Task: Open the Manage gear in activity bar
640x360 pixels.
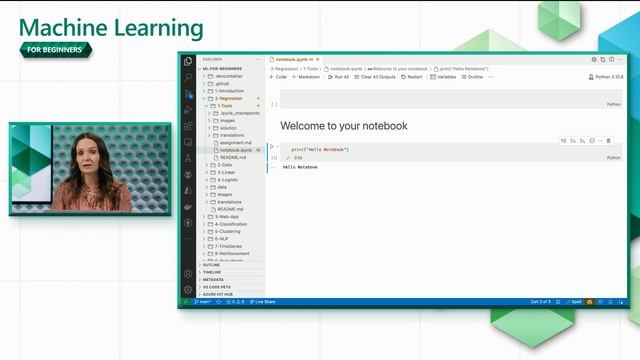Action: 188,290
